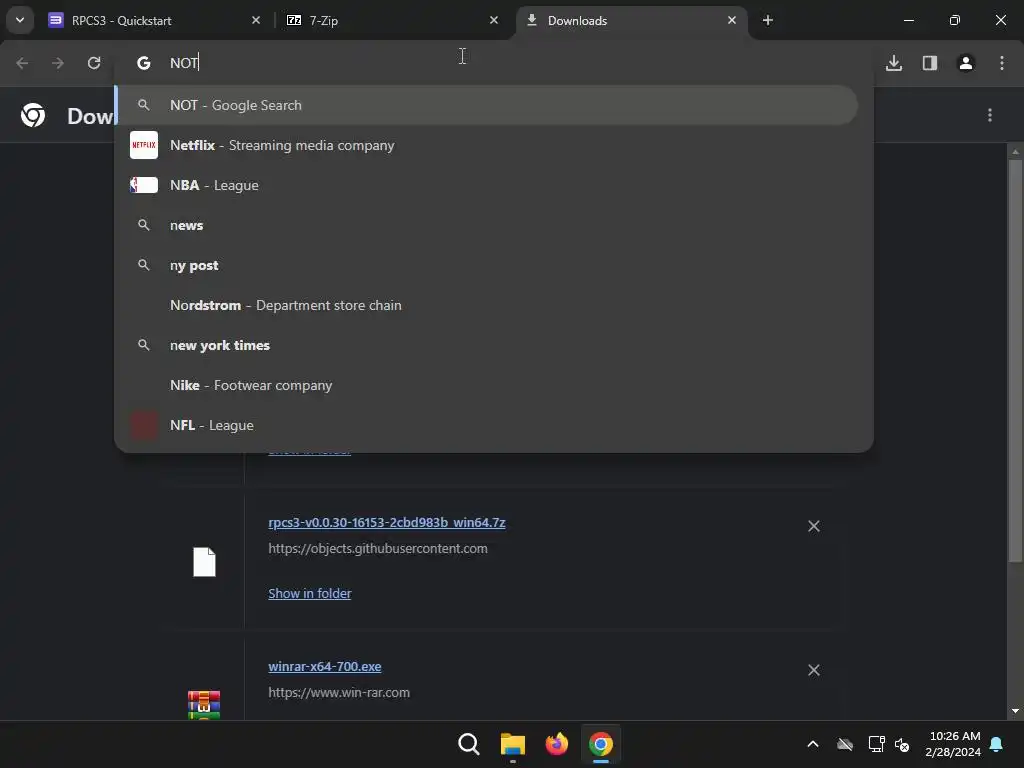Click the Chrome logo on Downloads page
This screenshot has width=1024, height=768.
(33, 116)
